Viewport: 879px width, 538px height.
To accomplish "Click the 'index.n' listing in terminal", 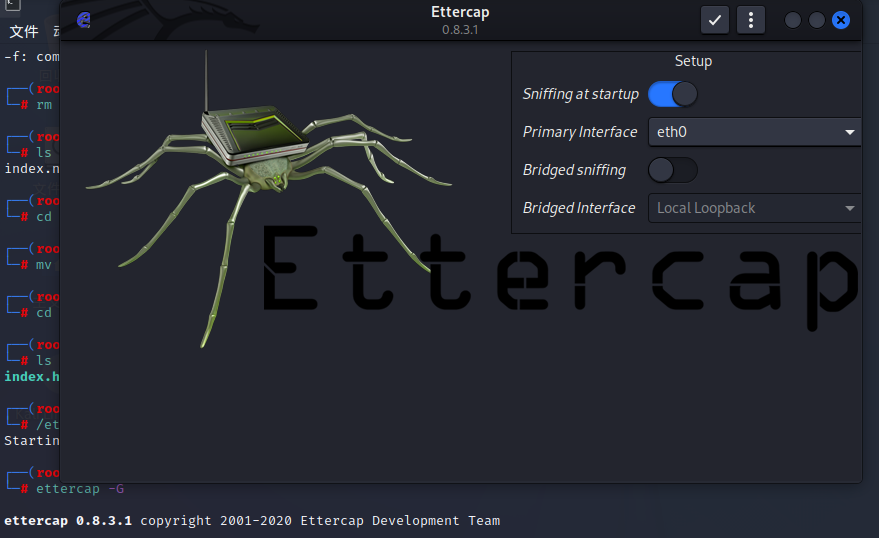I will 31,169.
